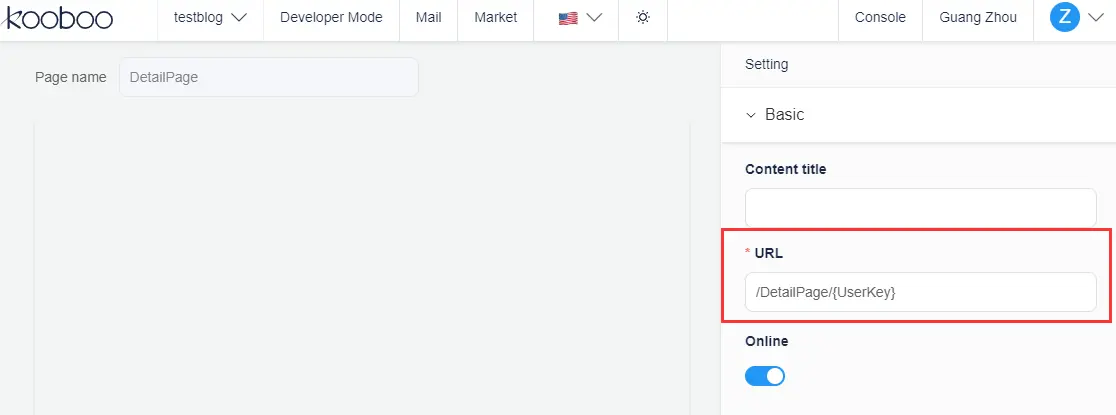Click the Content title input field
The width and height of the screenshot is (1116, 415).
(920, 207)
